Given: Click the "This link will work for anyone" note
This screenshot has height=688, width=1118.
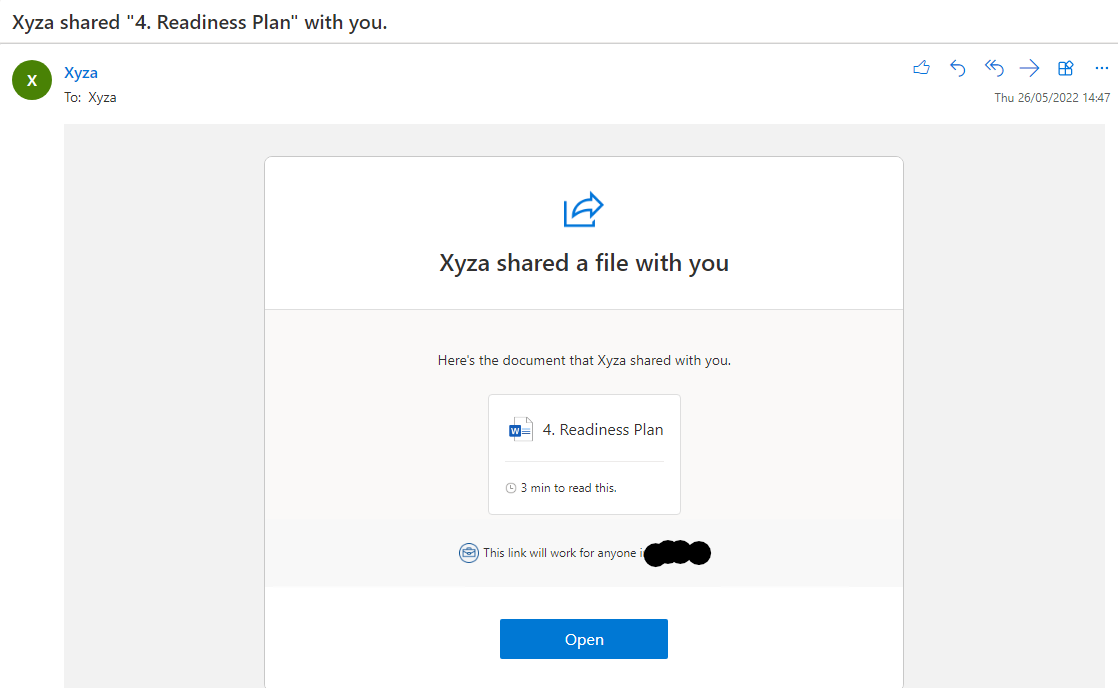Looking at the screenshot, I should tap(560, 553).
